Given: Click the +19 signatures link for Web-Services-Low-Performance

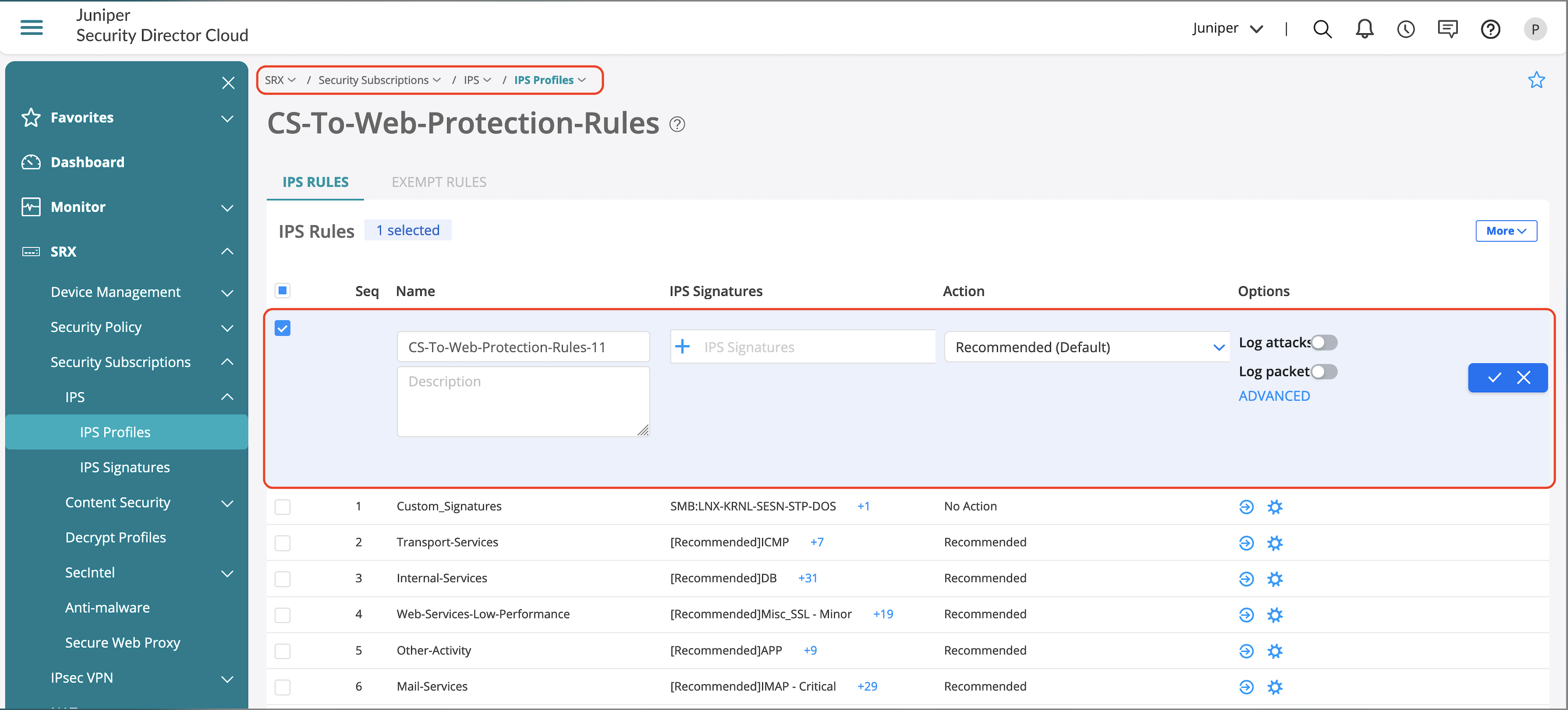Looking at the screenshot, I should click(883, 614).
